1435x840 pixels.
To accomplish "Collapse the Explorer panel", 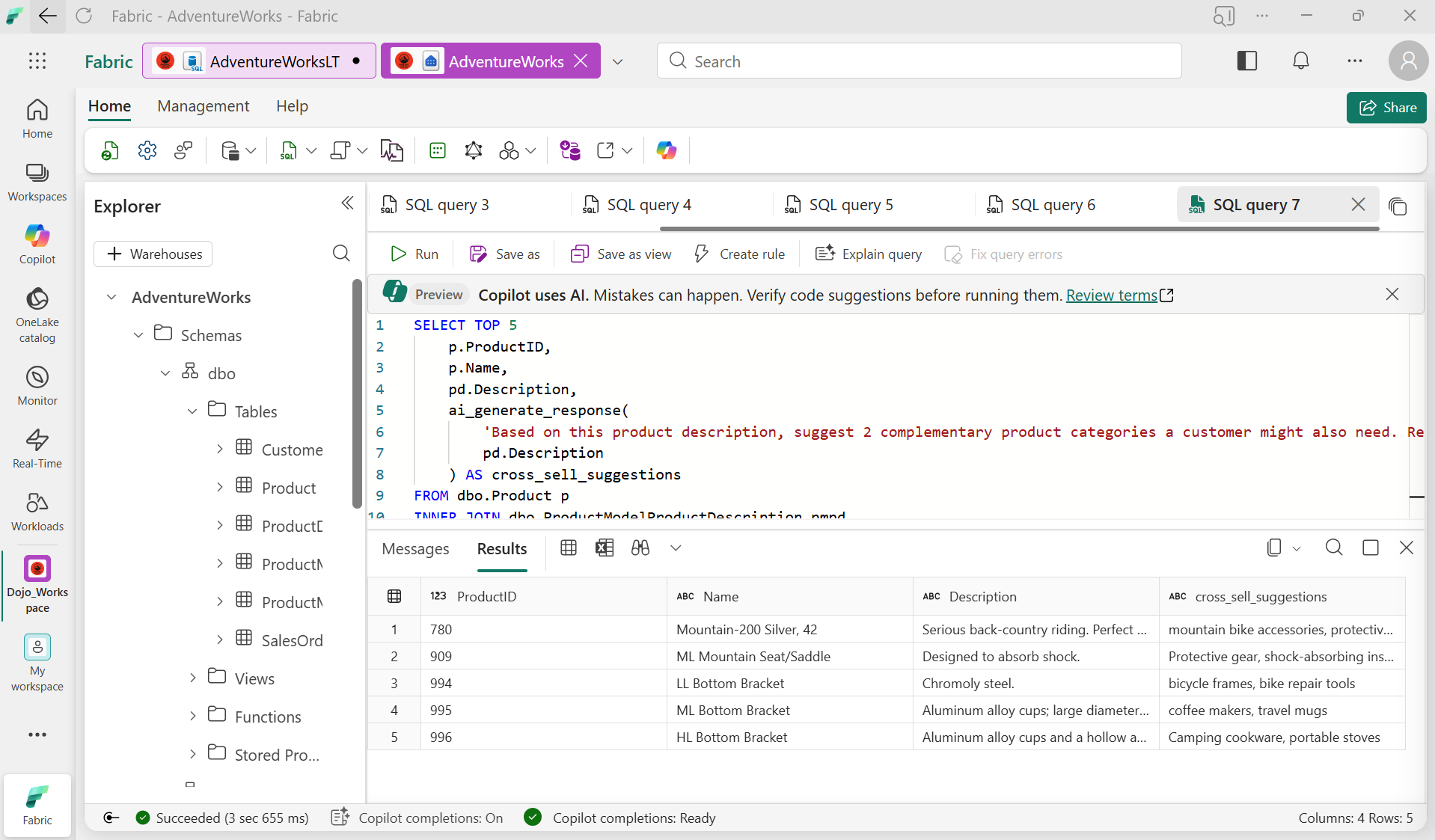I will point(347,203).
